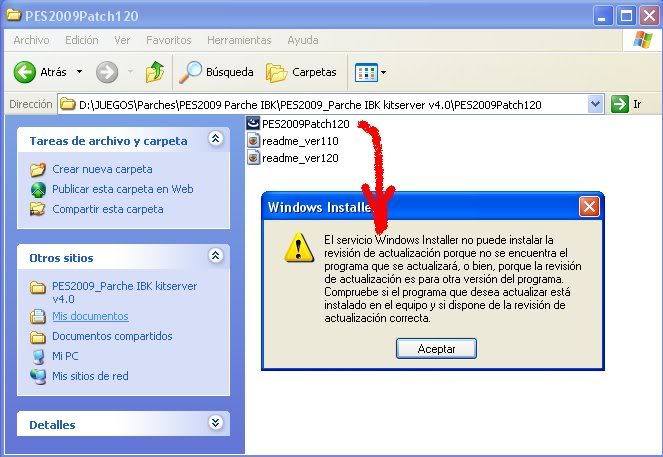
Task: Open the Atrás history dropdown arrow
Action: (x=79, y=72)
